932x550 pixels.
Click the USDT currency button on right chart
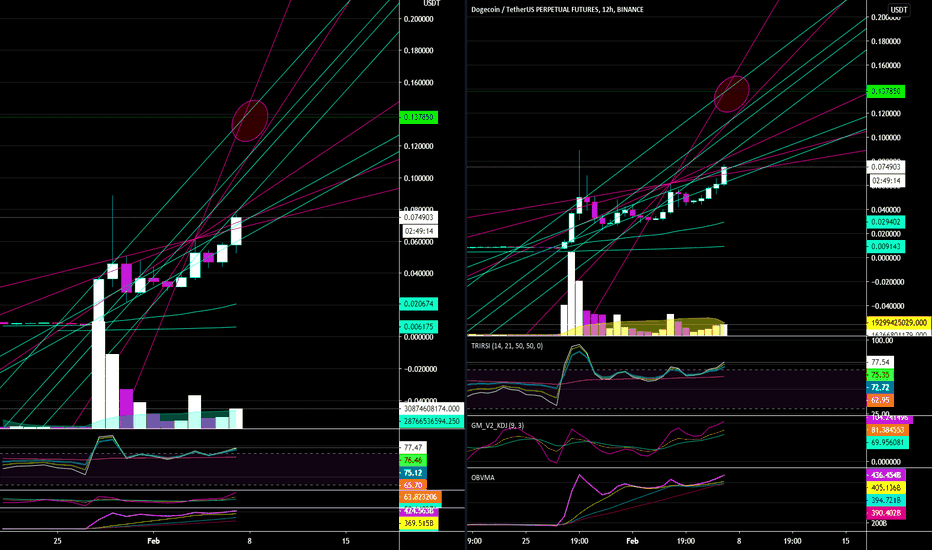(x=898, y=10)
